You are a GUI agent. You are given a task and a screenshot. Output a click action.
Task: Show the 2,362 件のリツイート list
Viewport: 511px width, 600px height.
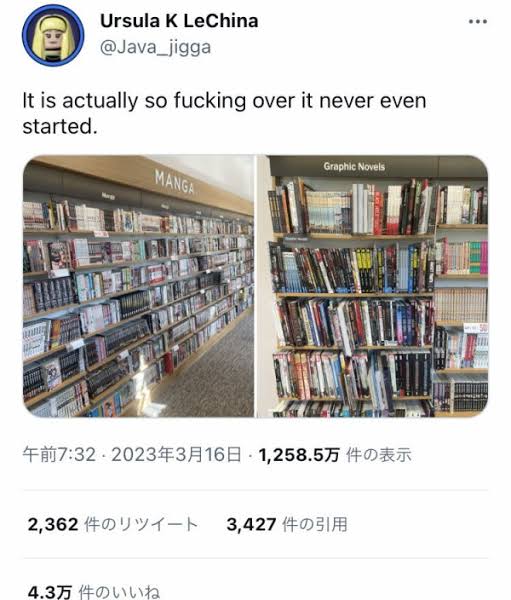[x=113, y=524]
